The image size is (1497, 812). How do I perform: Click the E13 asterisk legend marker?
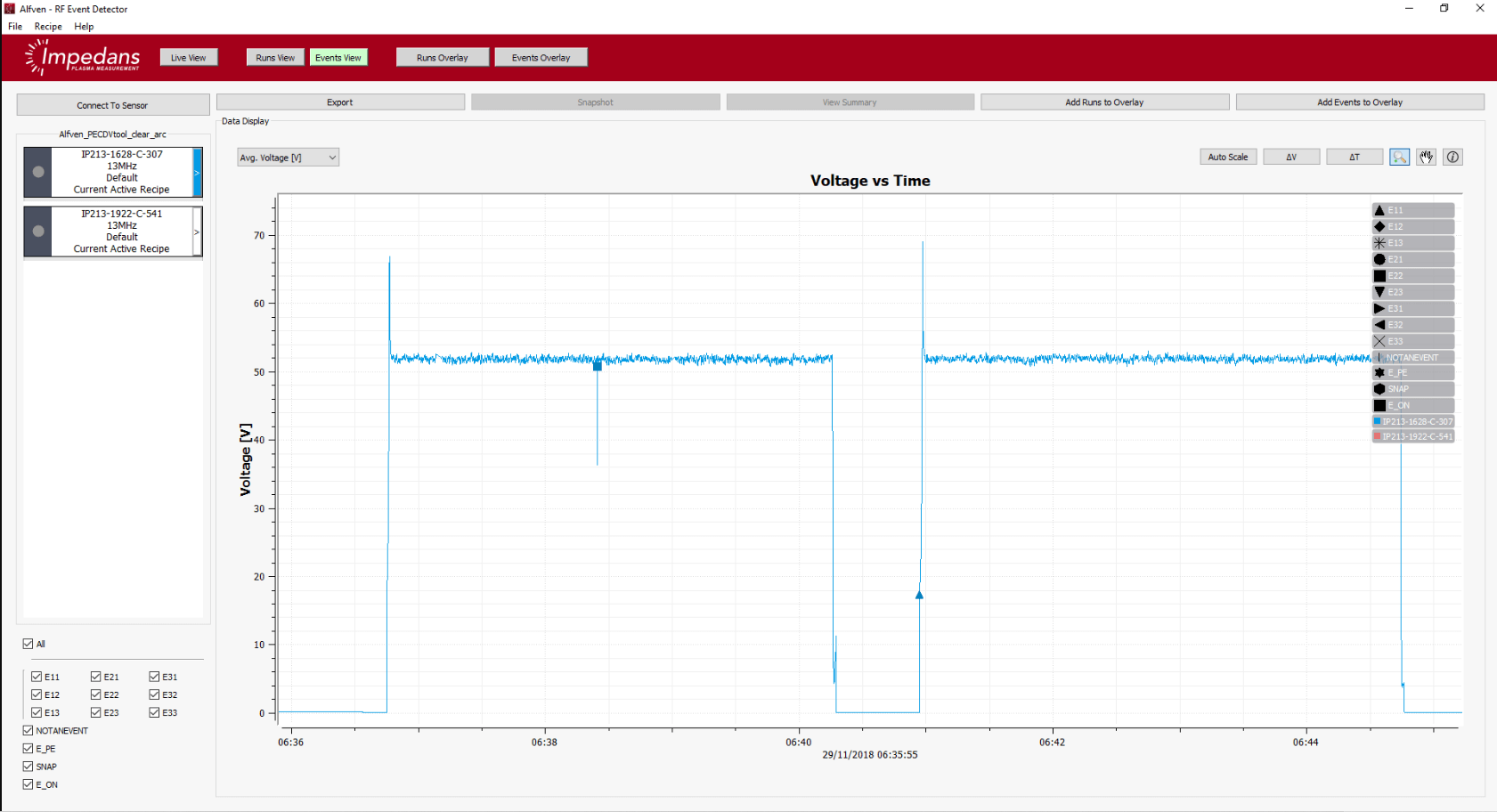(1379, 243)
